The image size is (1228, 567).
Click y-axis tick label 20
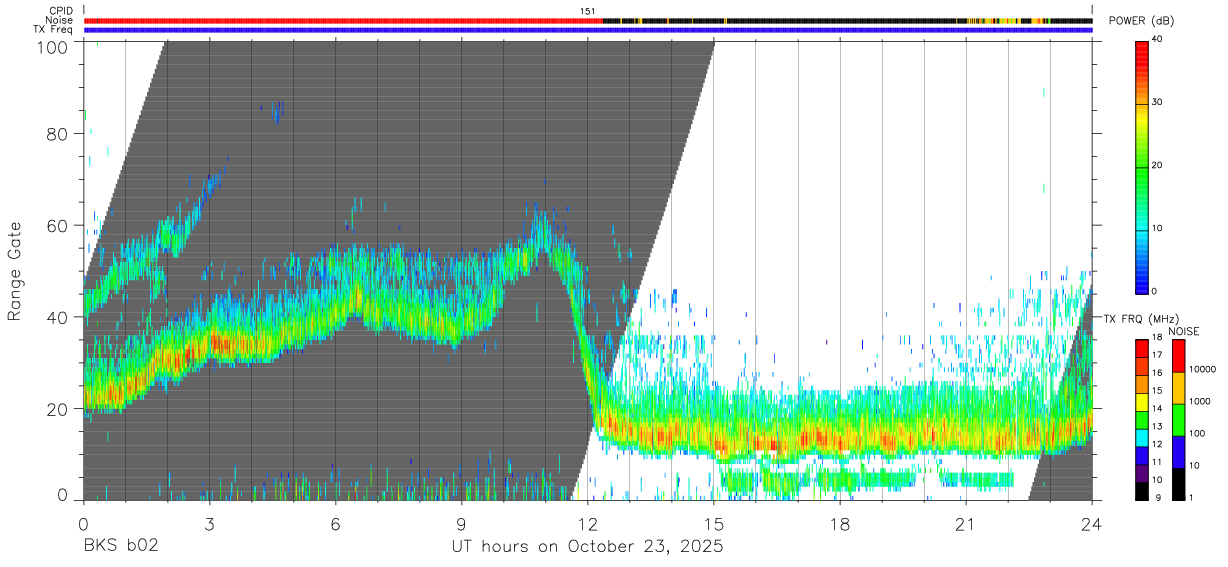pos(57,409)
